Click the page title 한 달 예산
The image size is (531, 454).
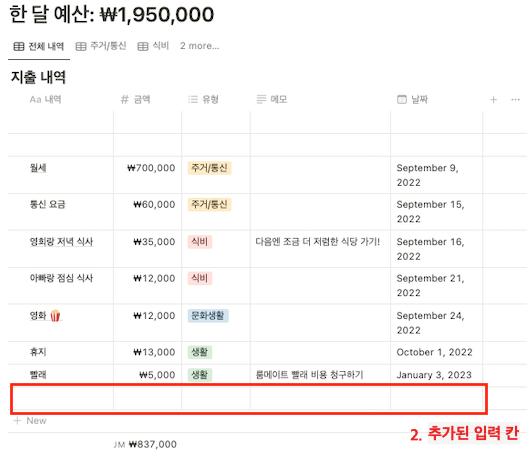pos(112,15)
